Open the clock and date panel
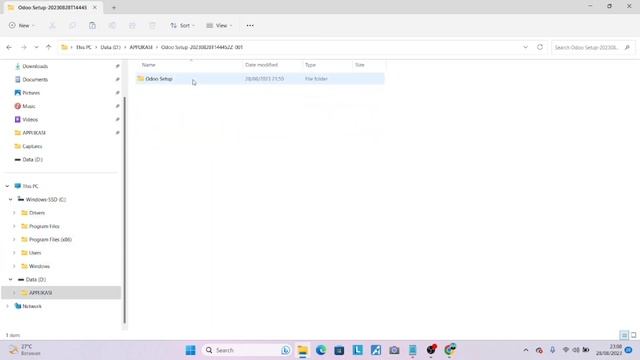Image resolution: width=640 pixels, height=360 pixels. click(x=609, y=350)
